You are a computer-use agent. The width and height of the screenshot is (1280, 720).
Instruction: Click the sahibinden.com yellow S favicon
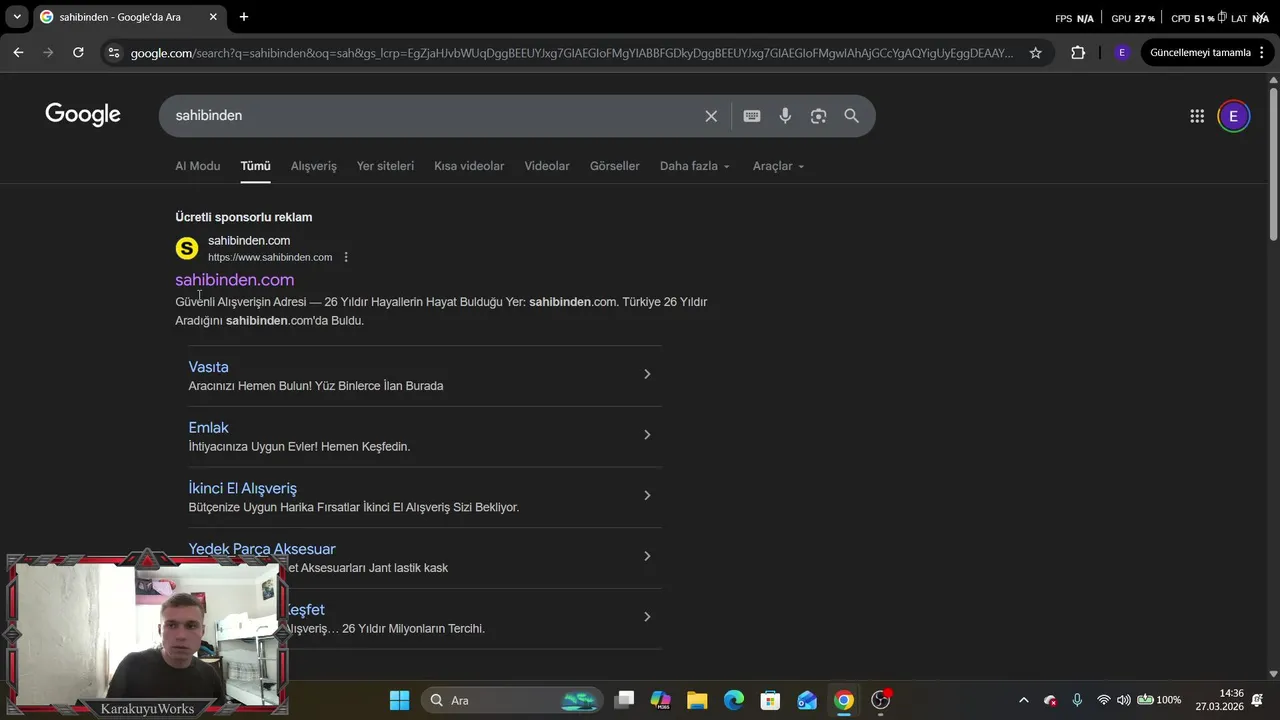(187, 248)
